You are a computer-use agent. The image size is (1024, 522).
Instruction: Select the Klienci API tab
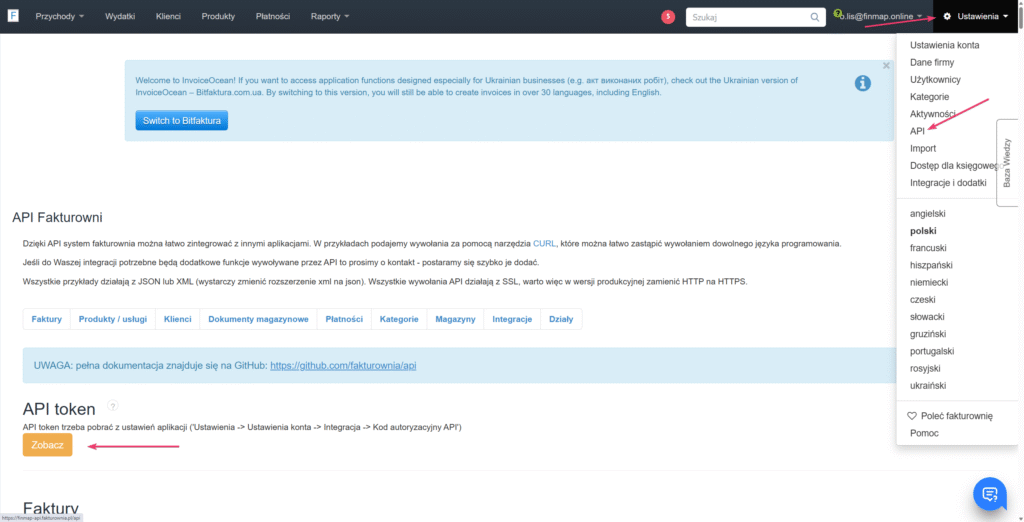tap(178, 319)
